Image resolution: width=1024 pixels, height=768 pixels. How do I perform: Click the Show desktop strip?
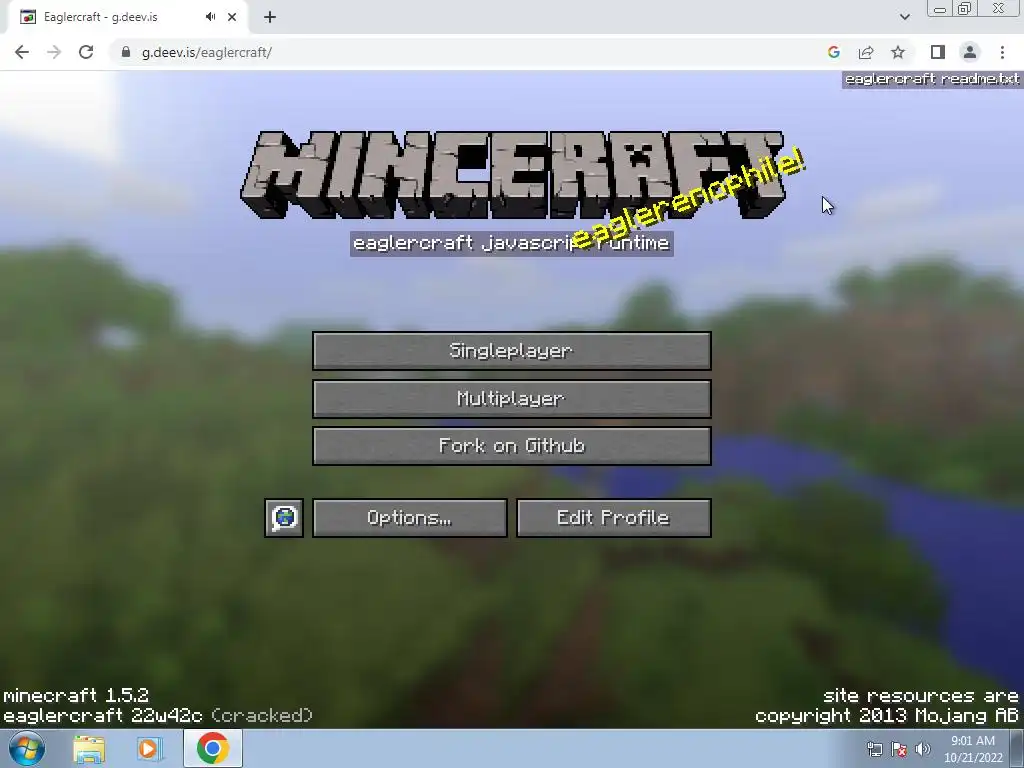pyautogui.click(x=1017, y=748)
